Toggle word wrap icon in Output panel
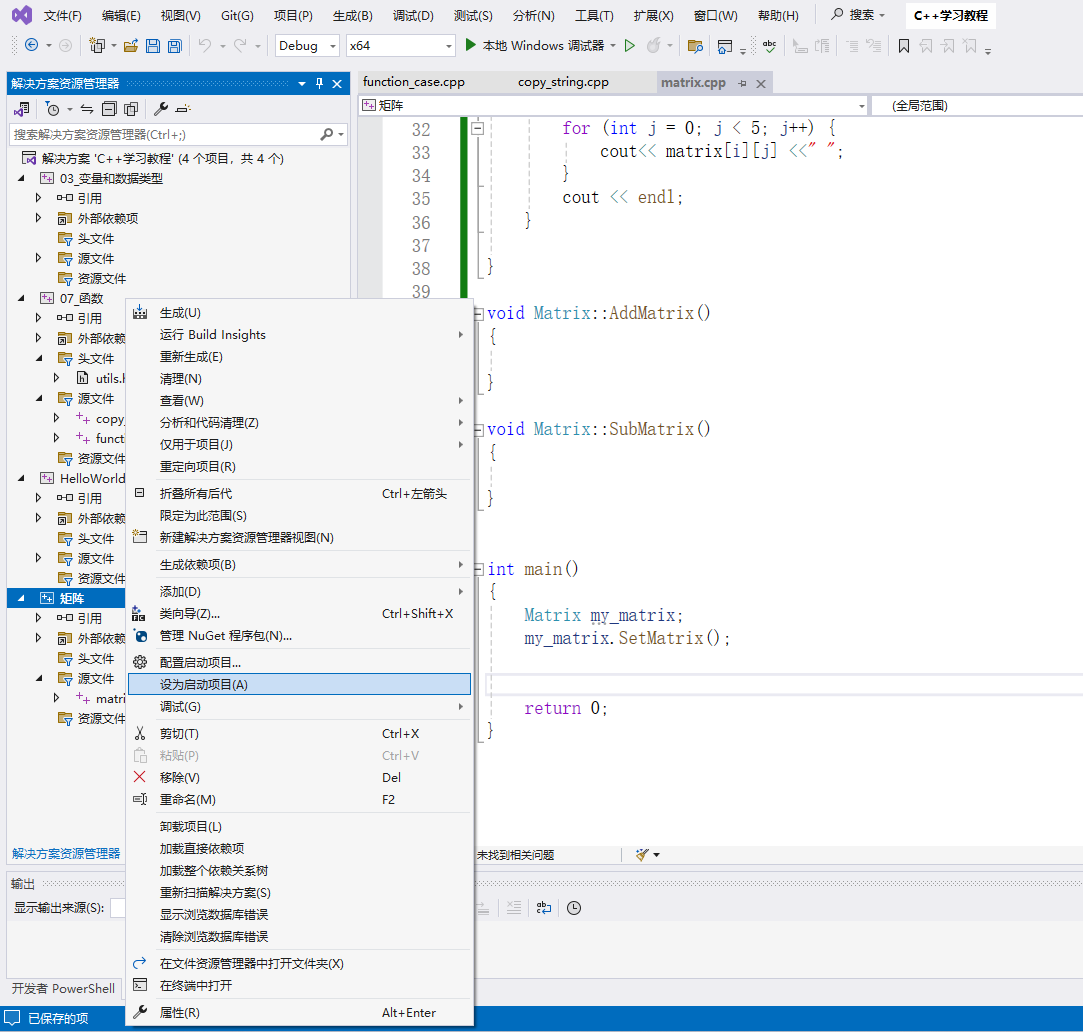The height and width of the screenshot is (1032, 1083). 544,908
